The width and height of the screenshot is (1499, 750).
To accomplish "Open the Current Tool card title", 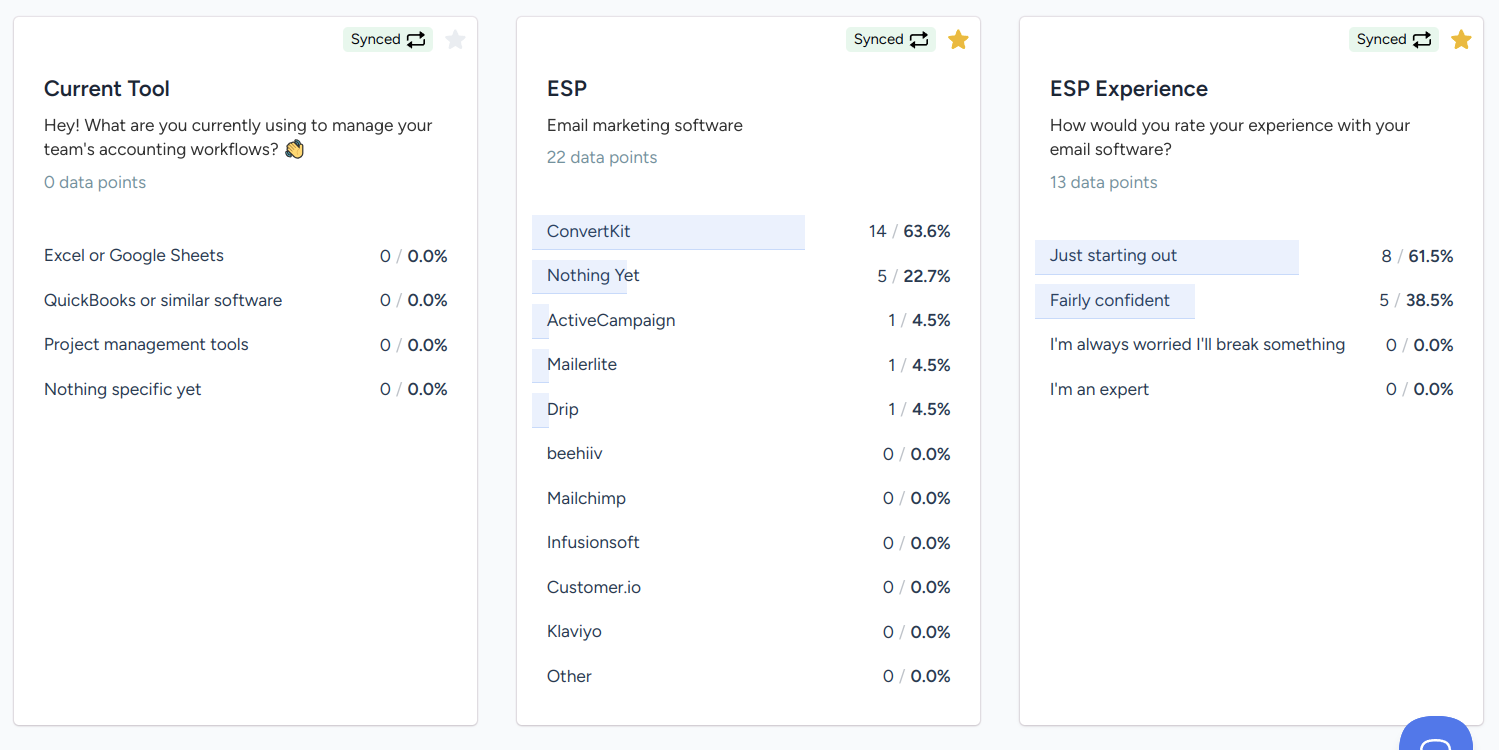I will point(107,89).
